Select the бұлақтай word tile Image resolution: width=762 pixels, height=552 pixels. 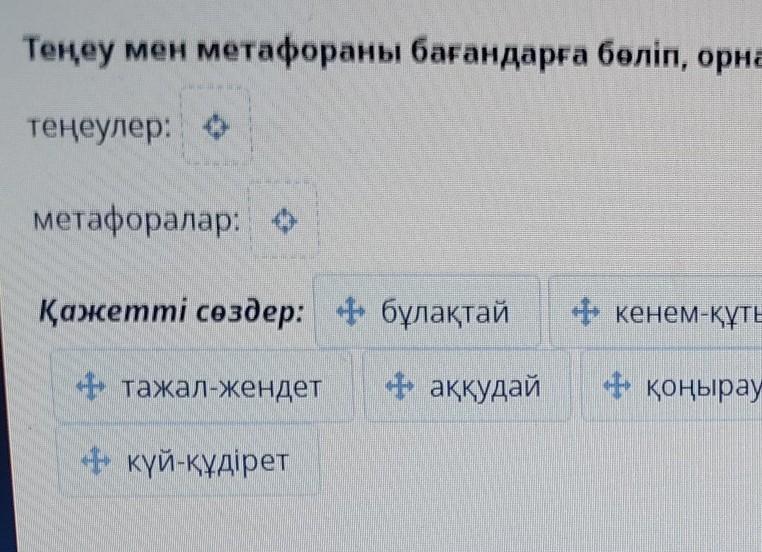click(428, 313)
